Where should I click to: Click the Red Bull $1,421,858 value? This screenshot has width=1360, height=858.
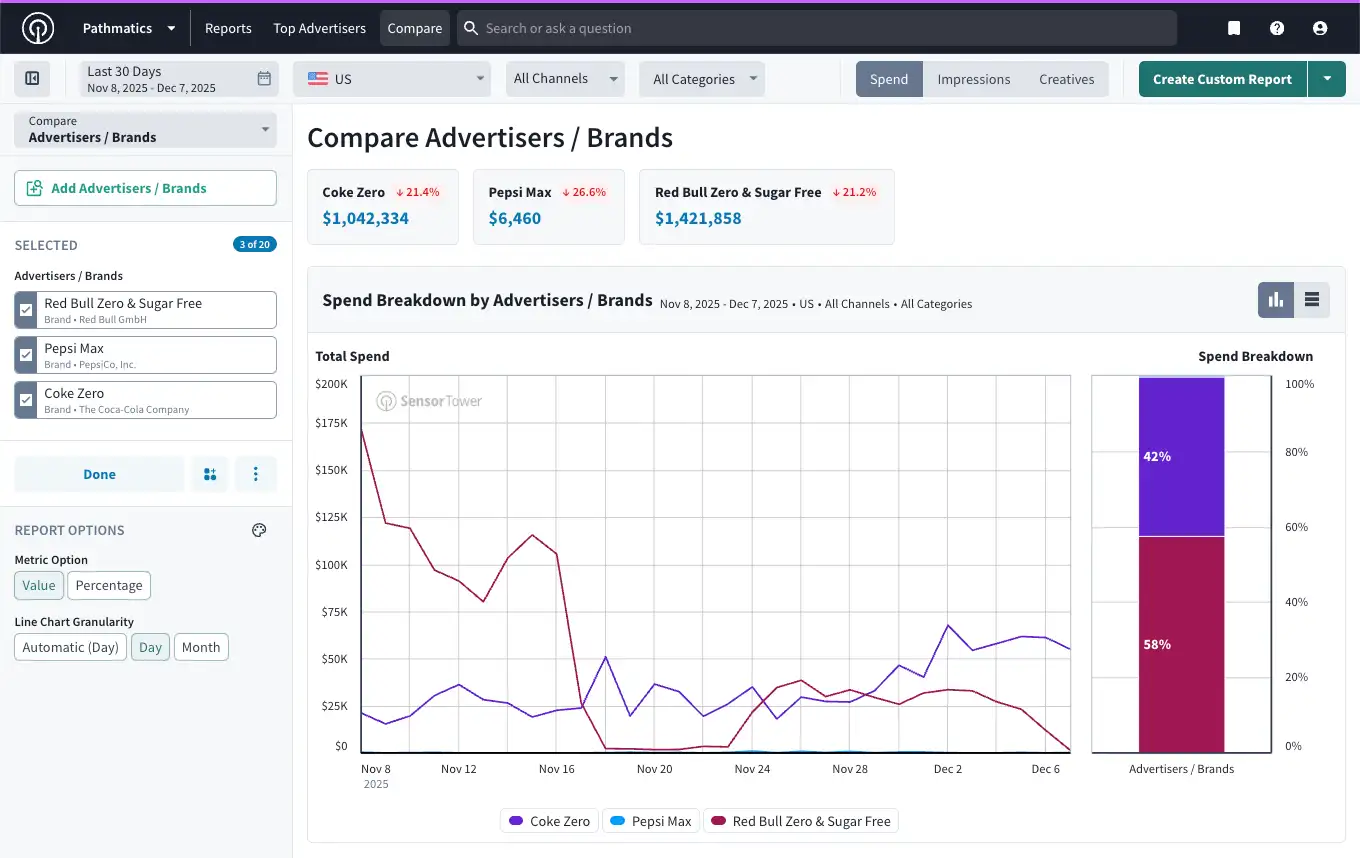[x=698, y=218]
